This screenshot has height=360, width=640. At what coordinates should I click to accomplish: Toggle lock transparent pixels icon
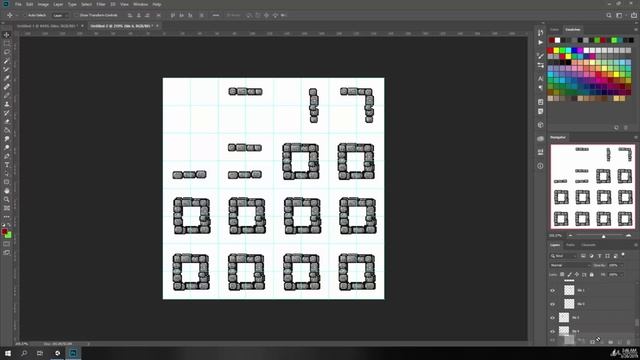click(x=562, y=275)
